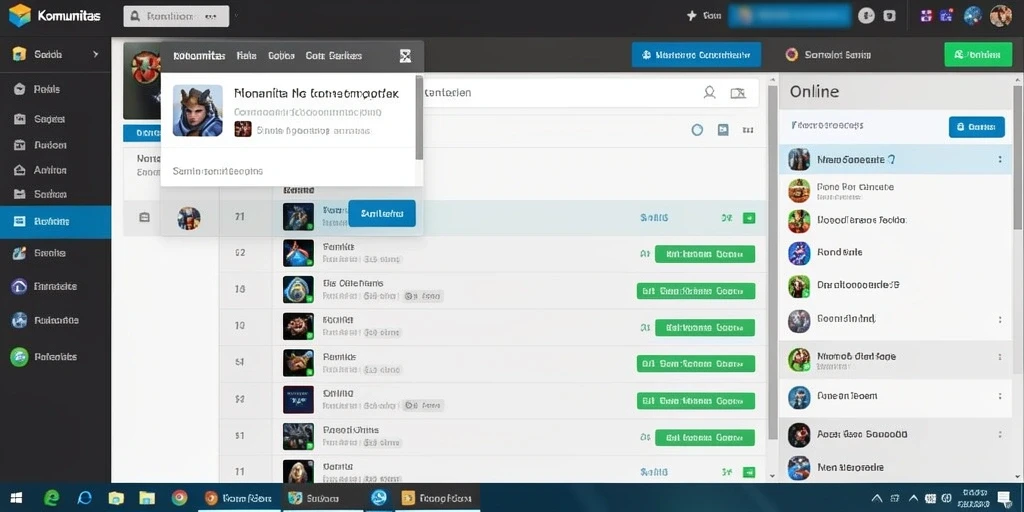This screenshot has height=512, width=1024.
Task: Click the popup's vertical scrollbar
Action: coord(419,118)
